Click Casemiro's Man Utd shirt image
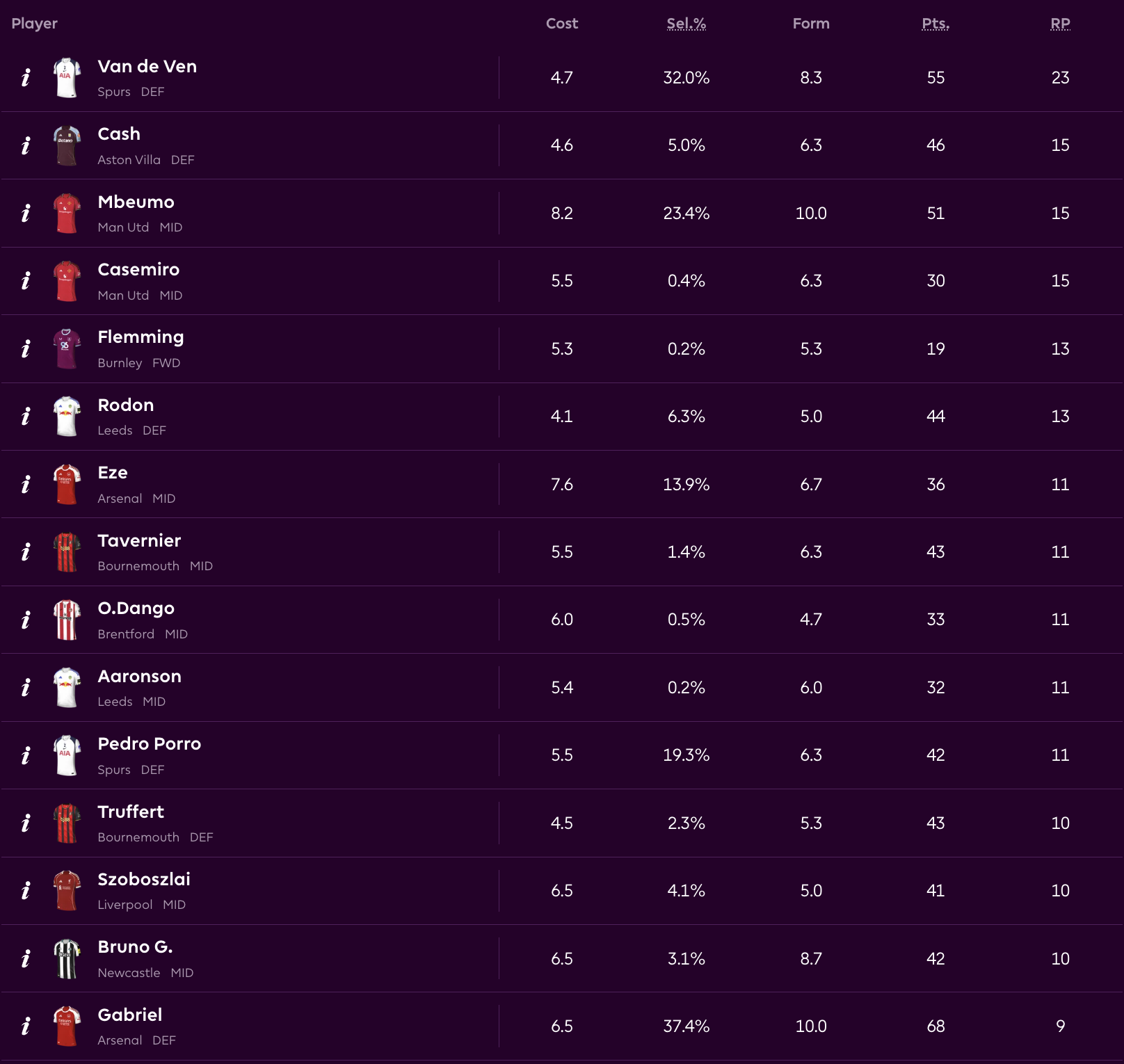Screen dimensions: 1124x1064 point(67,281)
